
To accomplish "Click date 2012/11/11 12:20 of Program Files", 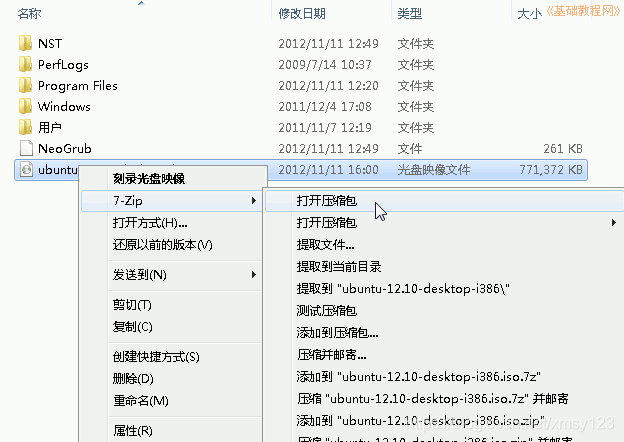I will (x=328, y=86).
